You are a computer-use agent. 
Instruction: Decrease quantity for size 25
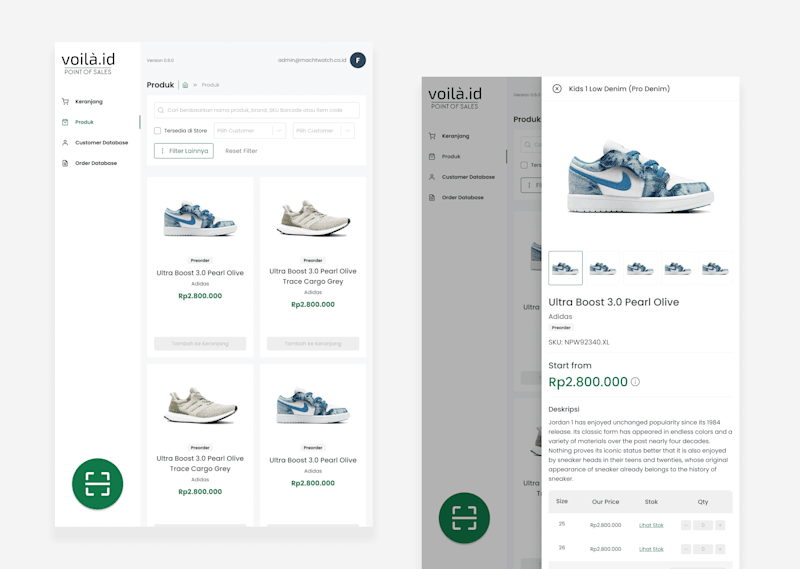click(686, 525)
